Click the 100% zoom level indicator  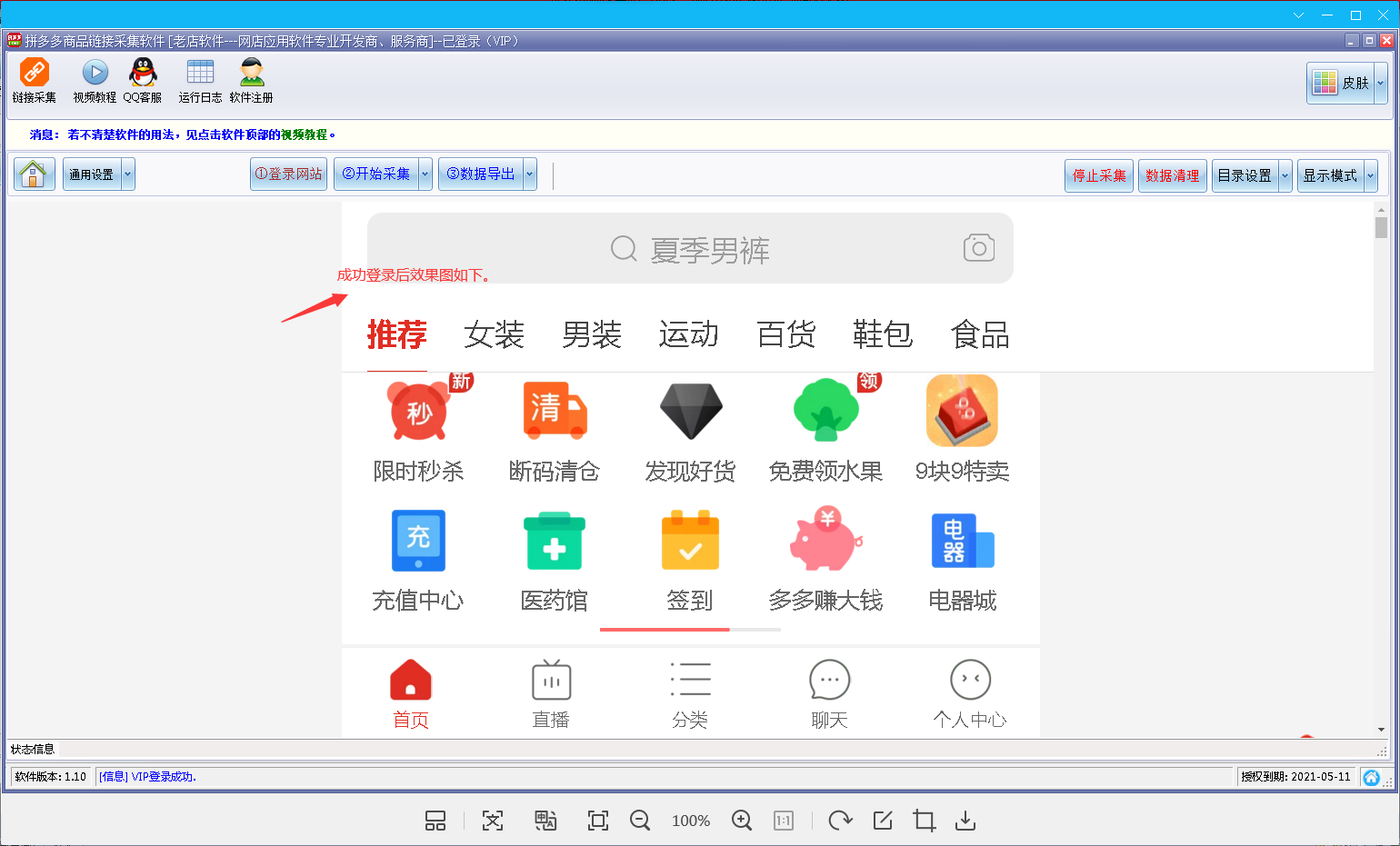[x=691, y=821]
